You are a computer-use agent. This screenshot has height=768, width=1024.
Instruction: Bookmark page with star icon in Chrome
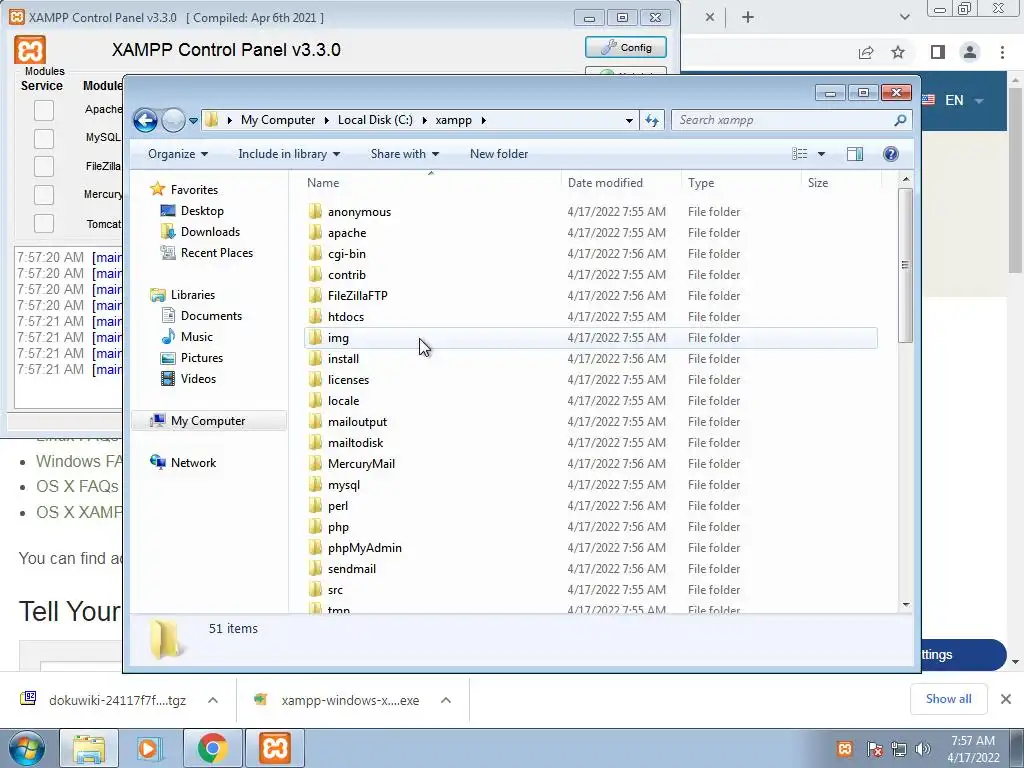coord(898,52)
